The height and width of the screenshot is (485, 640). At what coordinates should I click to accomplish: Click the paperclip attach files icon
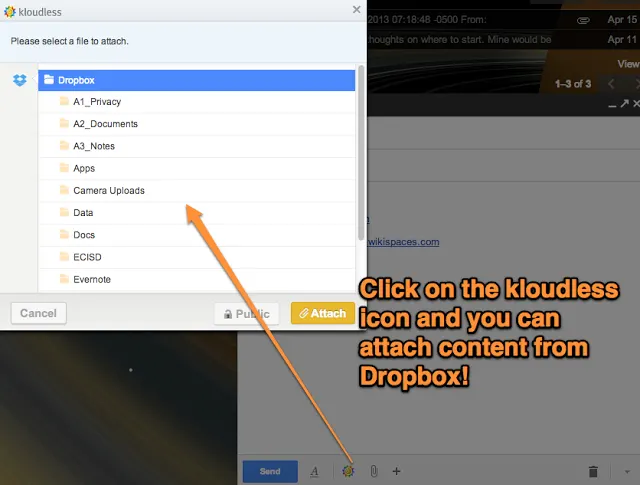click(373, 471)
